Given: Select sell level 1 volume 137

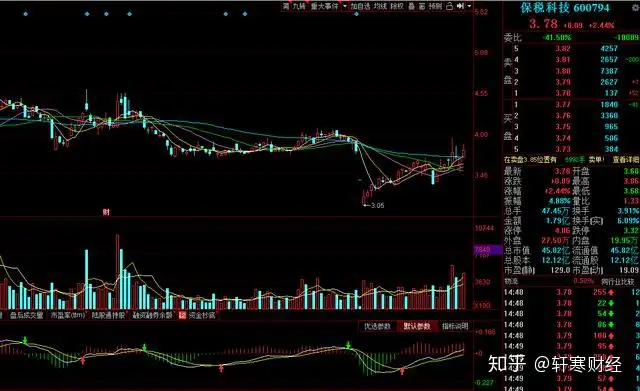Looking at the screenshot, I should coord(611,93).
